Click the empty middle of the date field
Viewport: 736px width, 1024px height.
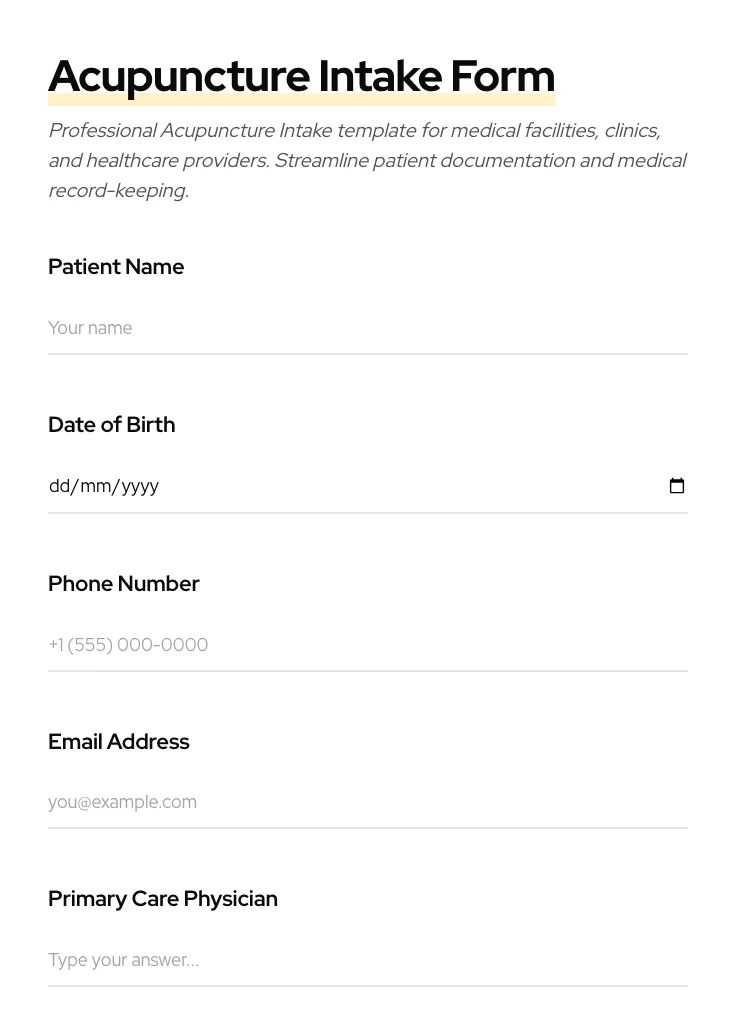click(x=400, y=486)
